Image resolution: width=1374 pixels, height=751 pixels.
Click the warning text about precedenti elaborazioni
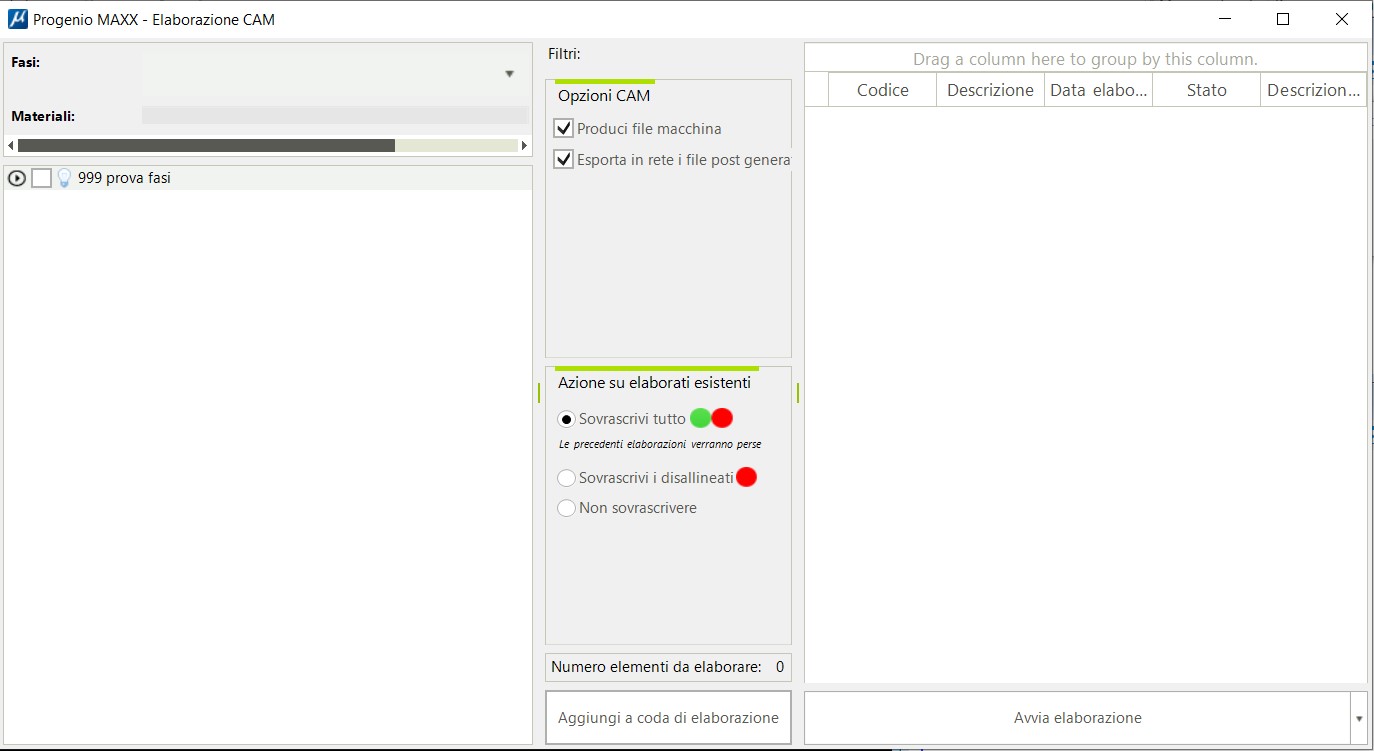pyautogui.click(x=660, y=444)
